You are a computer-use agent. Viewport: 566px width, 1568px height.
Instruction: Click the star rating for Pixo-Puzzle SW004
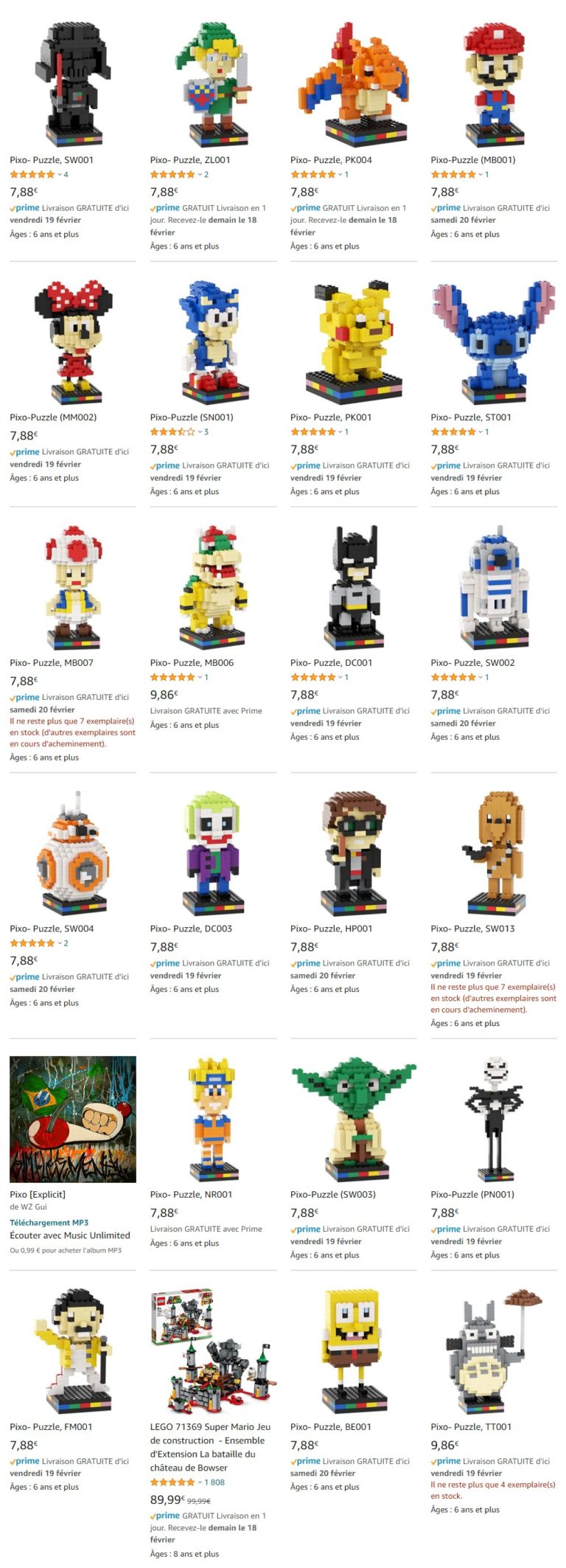(32, 943)
